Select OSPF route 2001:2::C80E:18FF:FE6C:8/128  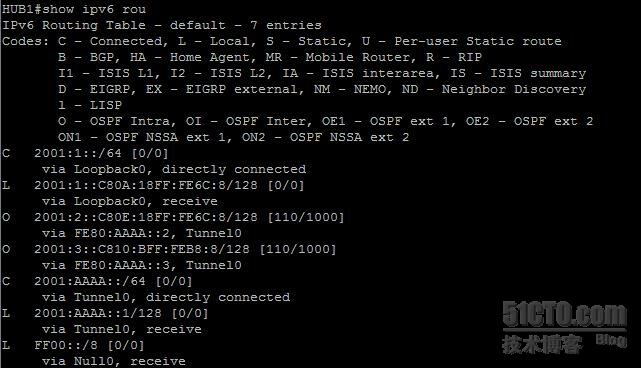click(x=173, y=217)
